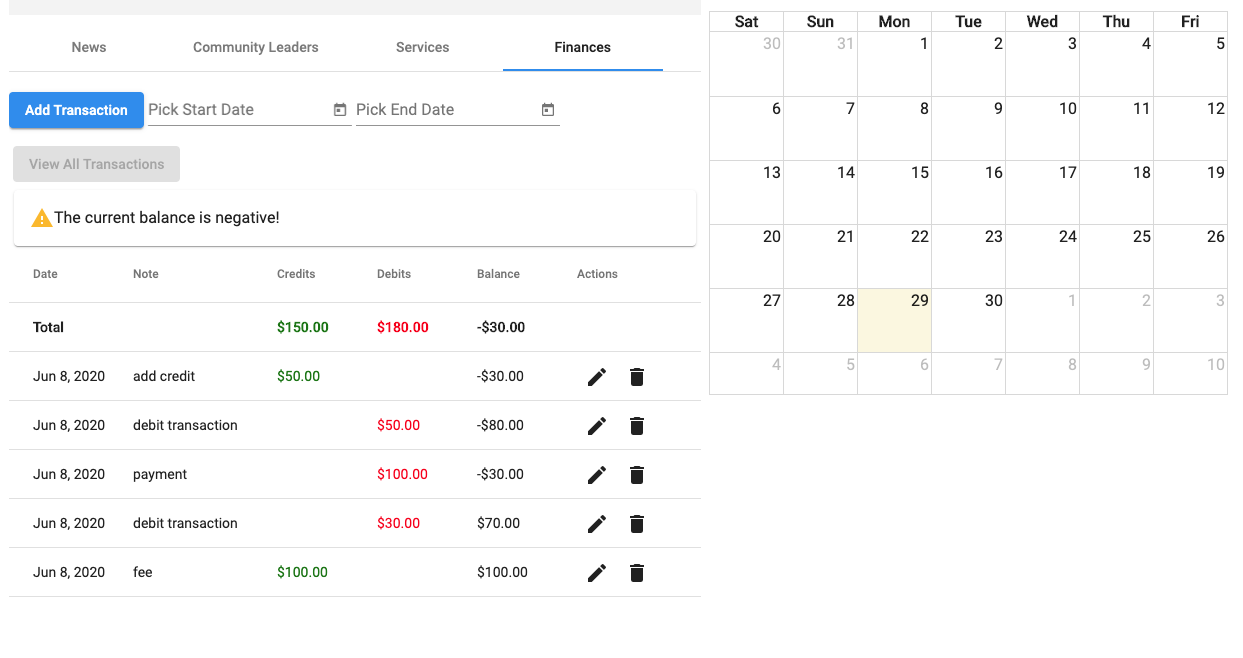Delete the 'fee' transaction
The height and width of the screenshot is (658, 1243).
(637, 573)
